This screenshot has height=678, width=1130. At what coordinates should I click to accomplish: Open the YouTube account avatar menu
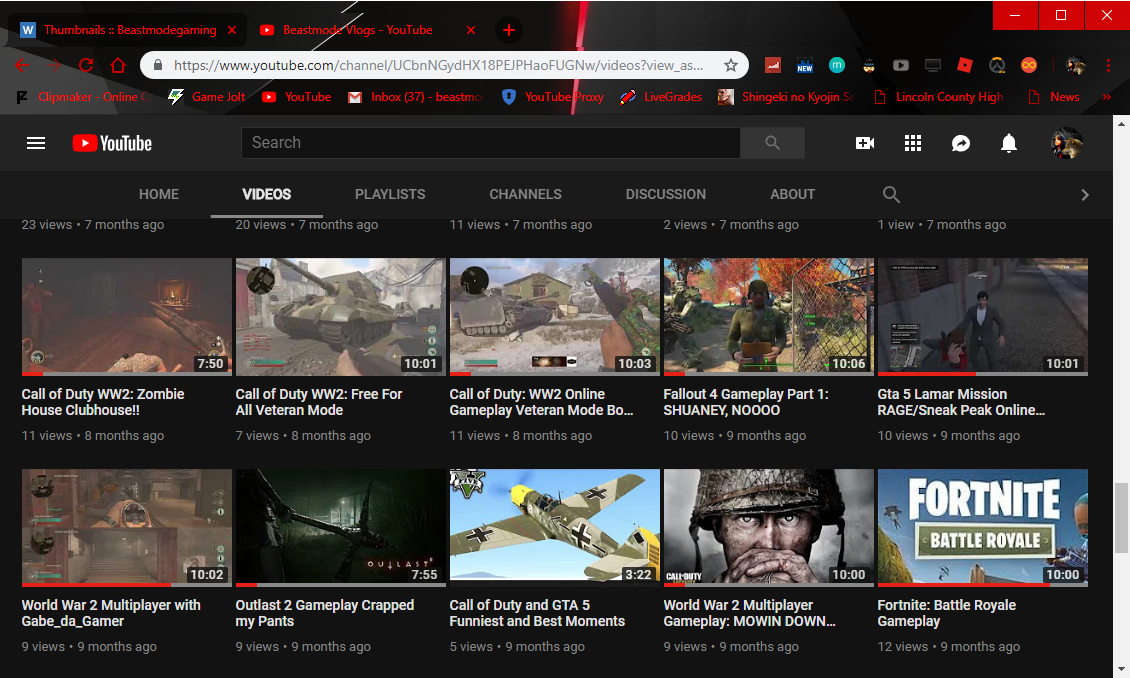1067,143
